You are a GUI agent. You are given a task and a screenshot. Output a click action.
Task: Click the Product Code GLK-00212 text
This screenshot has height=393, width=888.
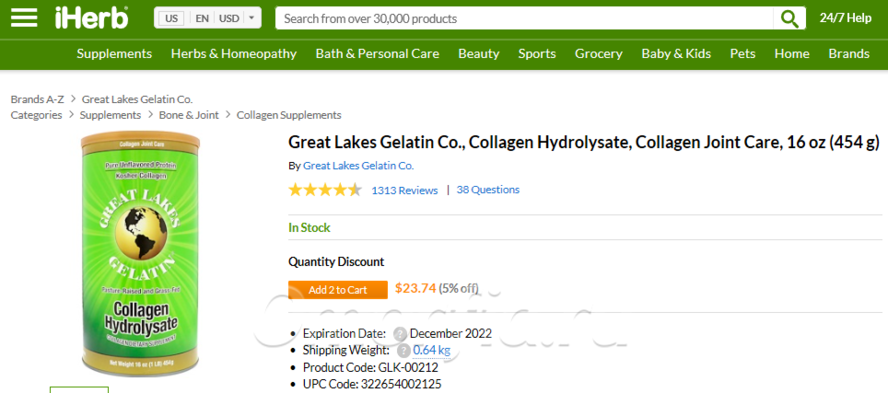pyautogui.click(x=370, y=368)
